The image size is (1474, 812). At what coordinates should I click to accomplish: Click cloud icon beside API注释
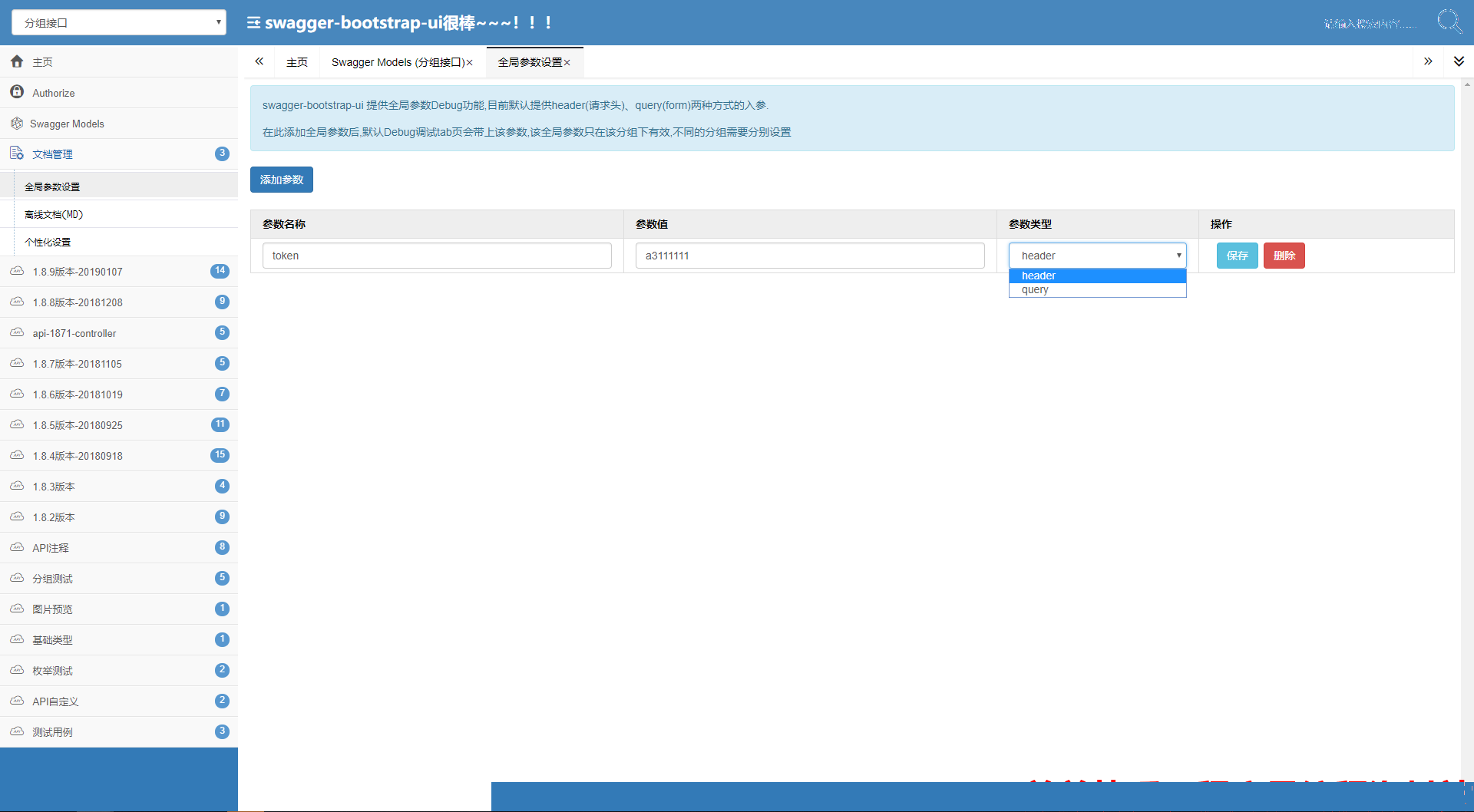[x=17, y=547]
